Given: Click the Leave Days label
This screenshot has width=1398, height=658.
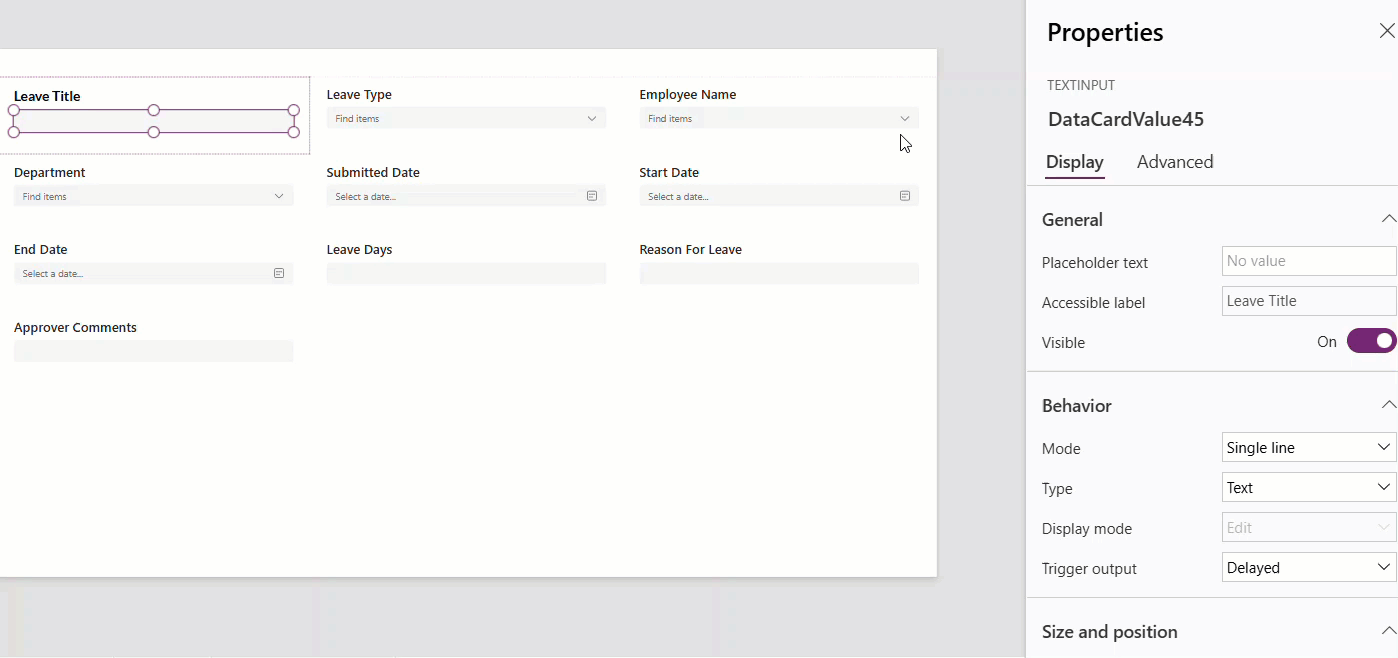Looking at the screenshot, I should click(359, 250).
